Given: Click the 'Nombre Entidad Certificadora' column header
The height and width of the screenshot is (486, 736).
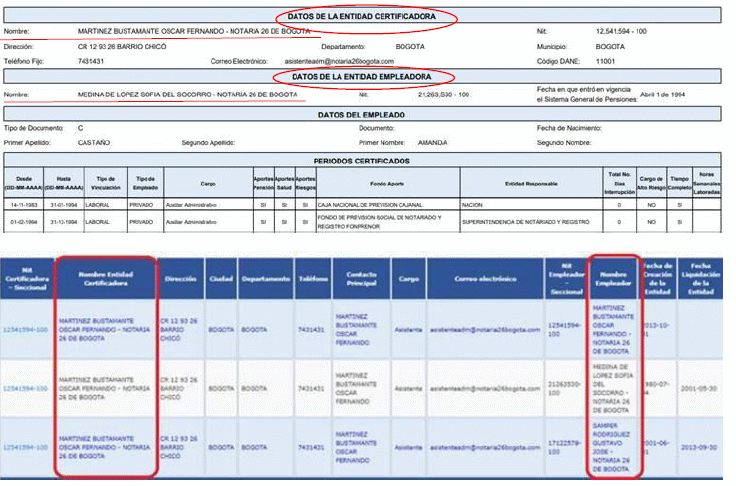Looking at the screenshot, I should click(105, 276).
